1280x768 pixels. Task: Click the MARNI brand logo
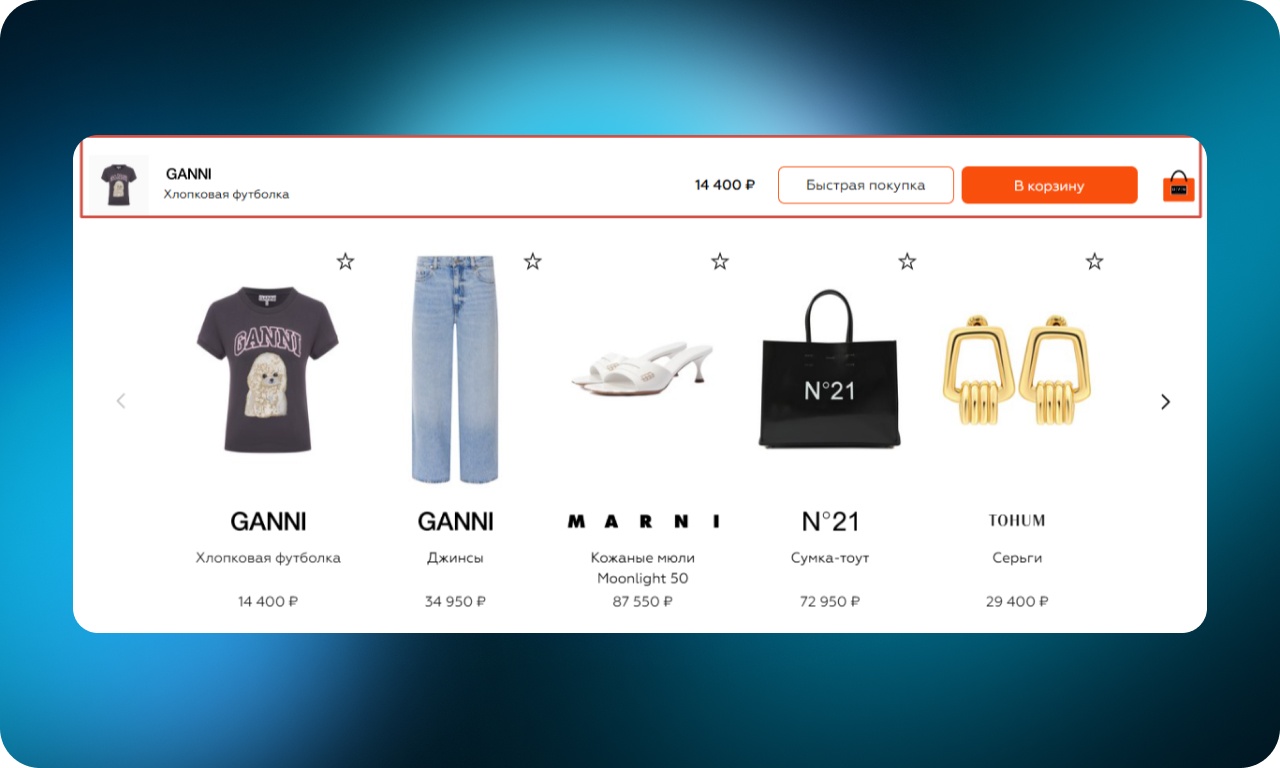click(x=643, y=521)
